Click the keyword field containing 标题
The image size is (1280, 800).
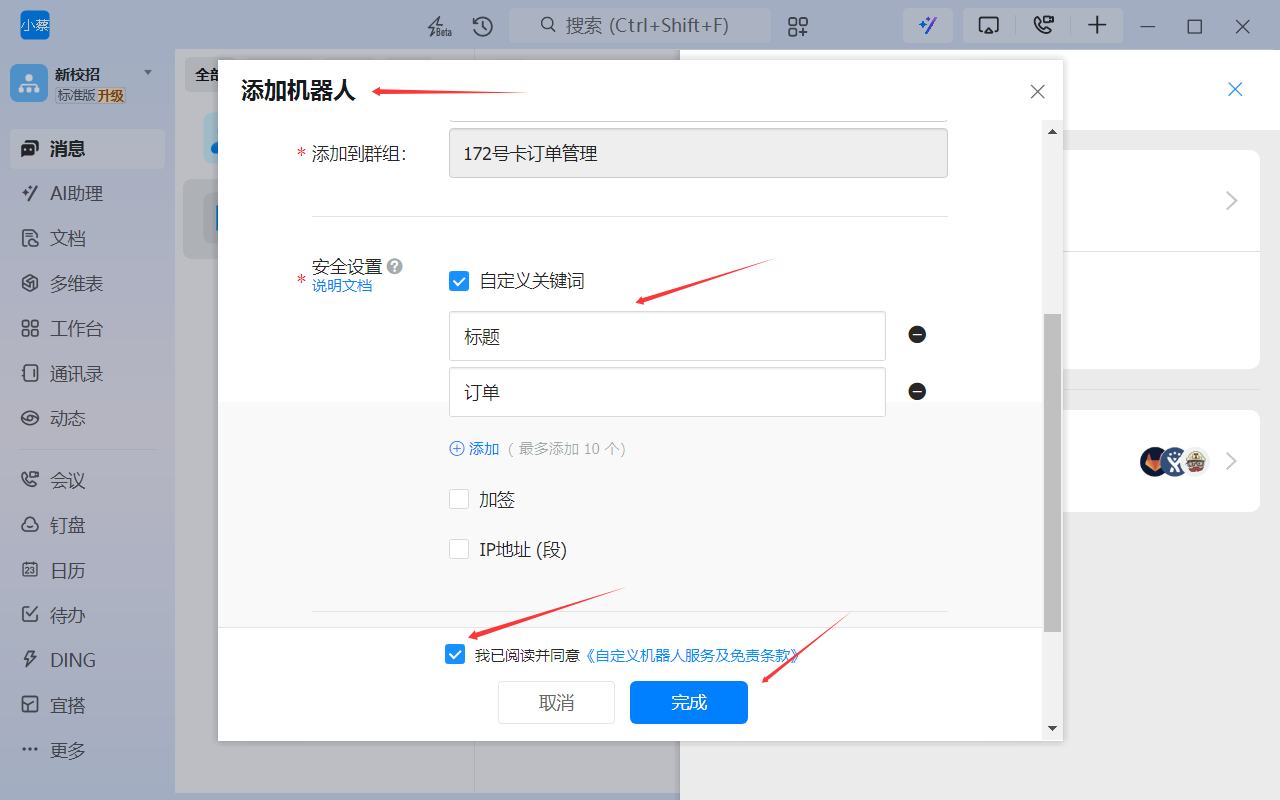(667, 336)
